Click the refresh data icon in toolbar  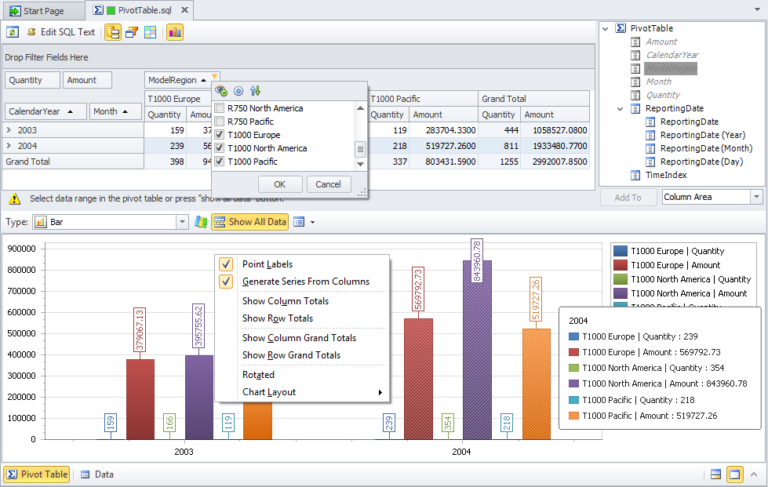click(x=12, y=32)
